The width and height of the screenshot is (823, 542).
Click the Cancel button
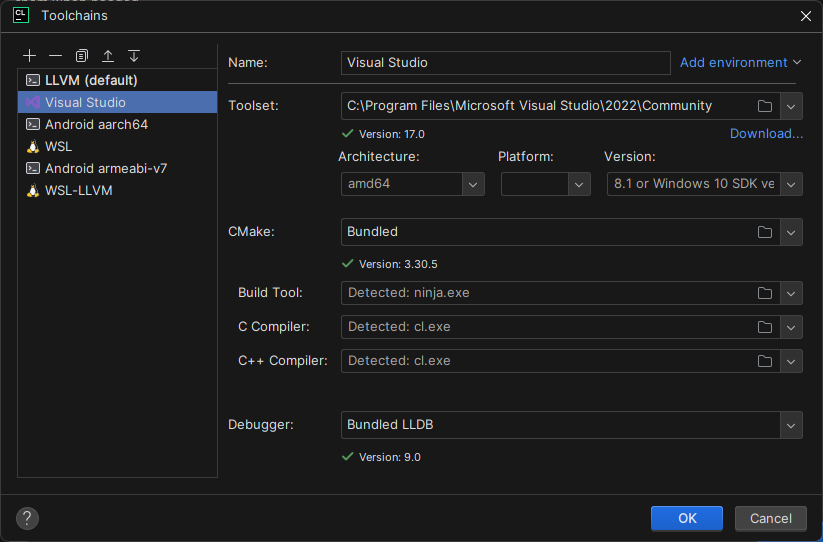771,518
